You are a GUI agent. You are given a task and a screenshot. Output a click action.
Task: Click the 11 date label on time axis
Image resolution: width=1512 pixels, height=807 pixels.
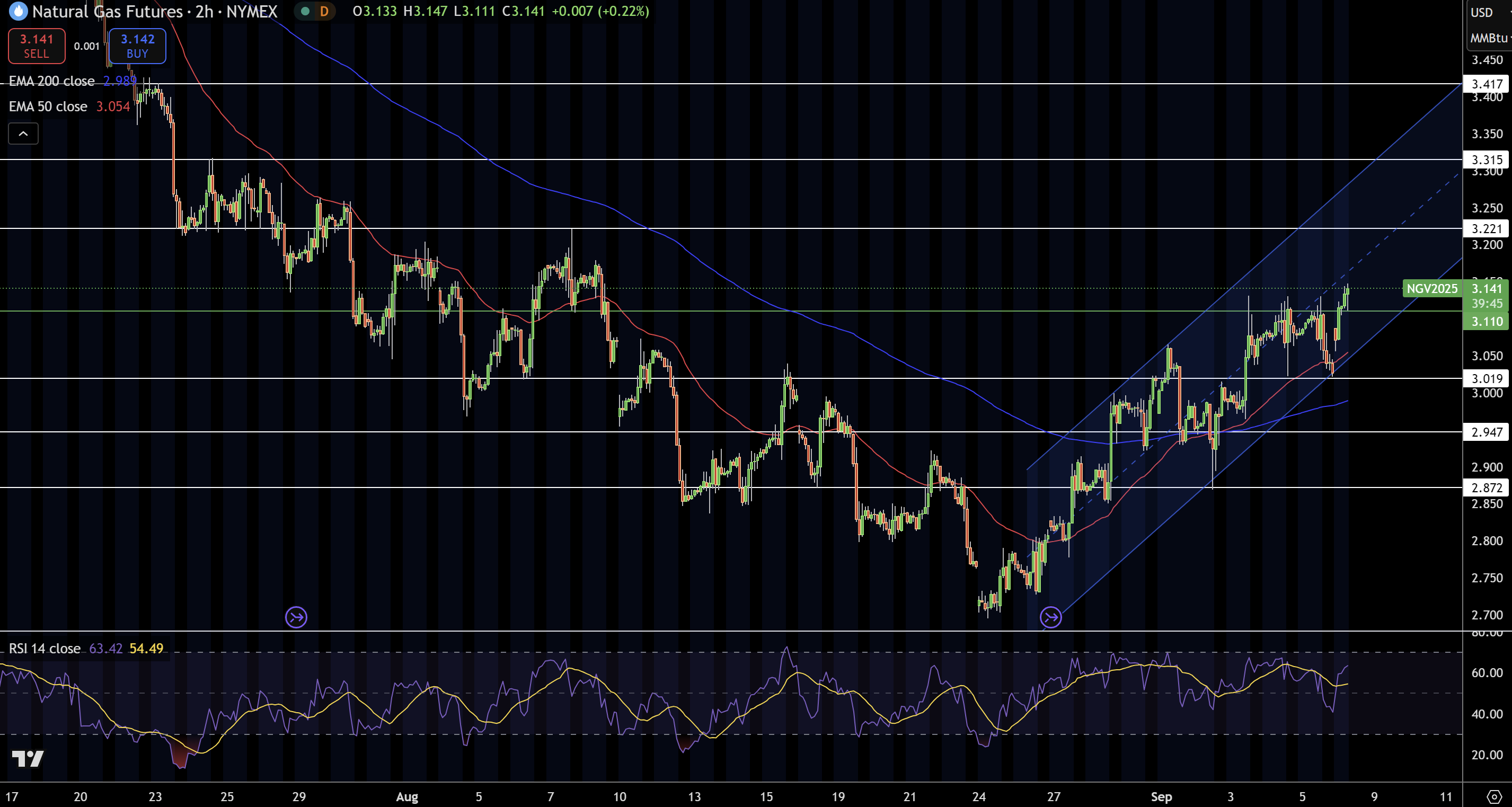(x=1446, y=797)
